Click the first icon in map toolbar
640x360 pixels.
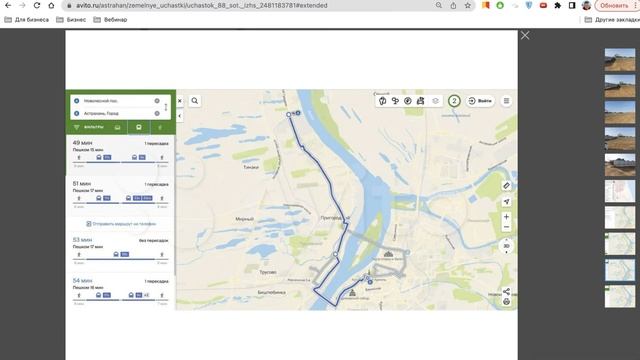[382, 101]
